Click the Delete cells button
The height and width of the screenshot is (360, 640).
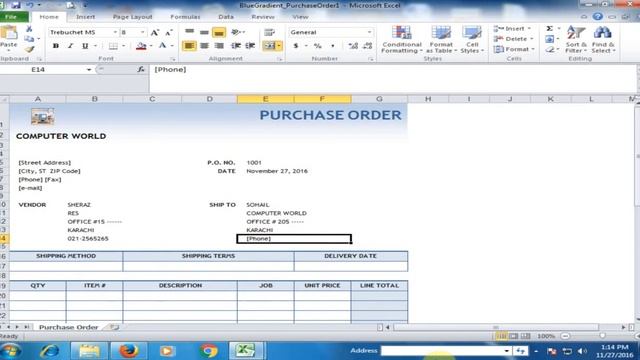pyautogui.click(x=513, y=39)
